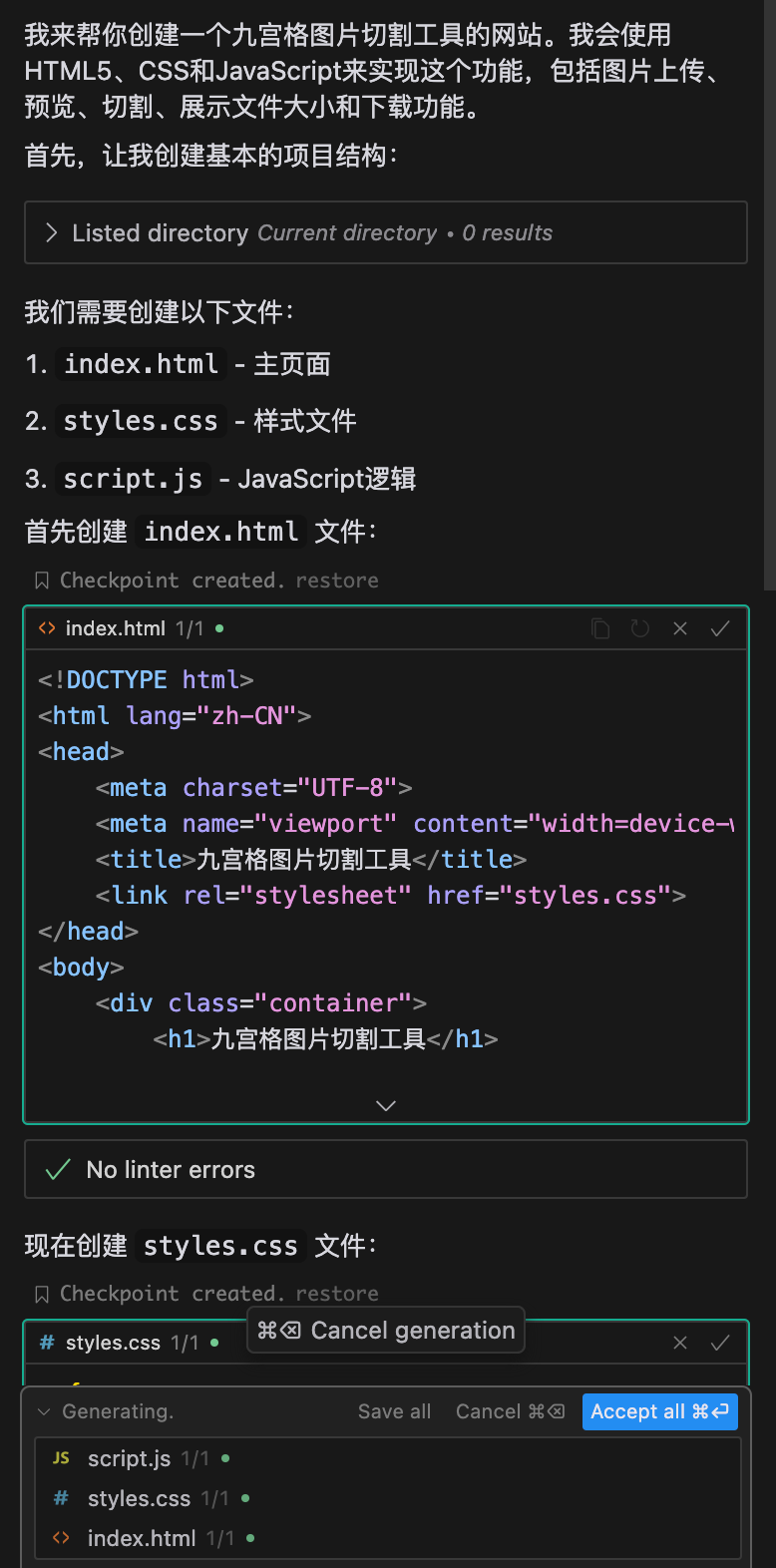Open script.js from the changed files list
The image size is (776, 1568).
[129, 1458]
